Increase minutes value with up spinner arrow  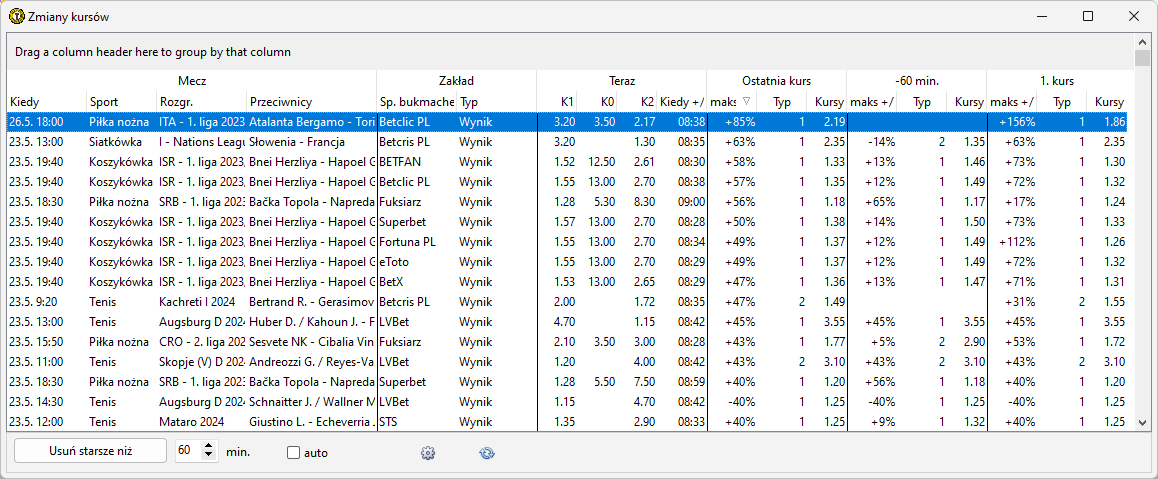pyautogui.click(x=208, y=446)
